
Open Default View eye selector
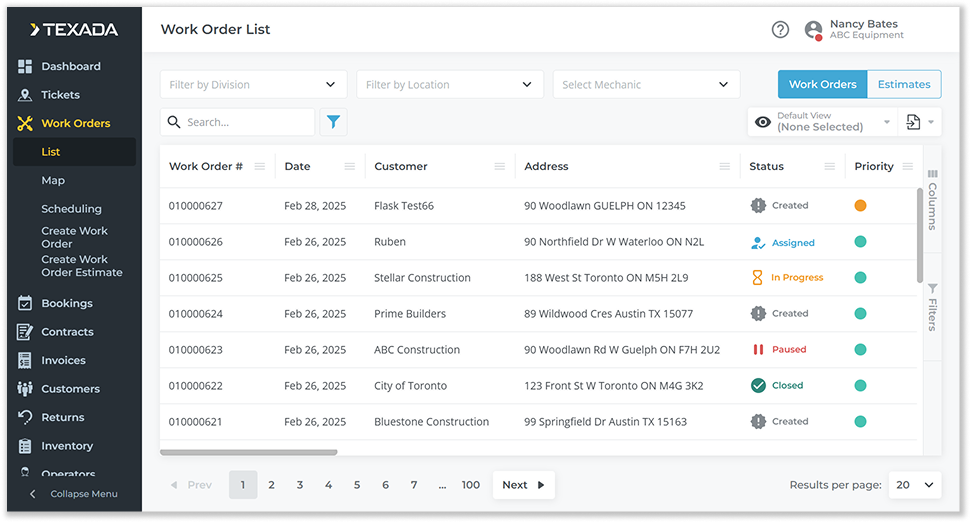tap(821, 122)
